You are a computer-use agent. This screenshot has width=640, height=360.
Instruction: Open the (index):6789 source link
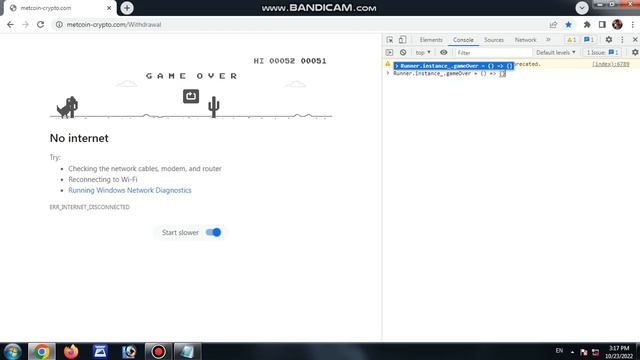click(611, 64)
